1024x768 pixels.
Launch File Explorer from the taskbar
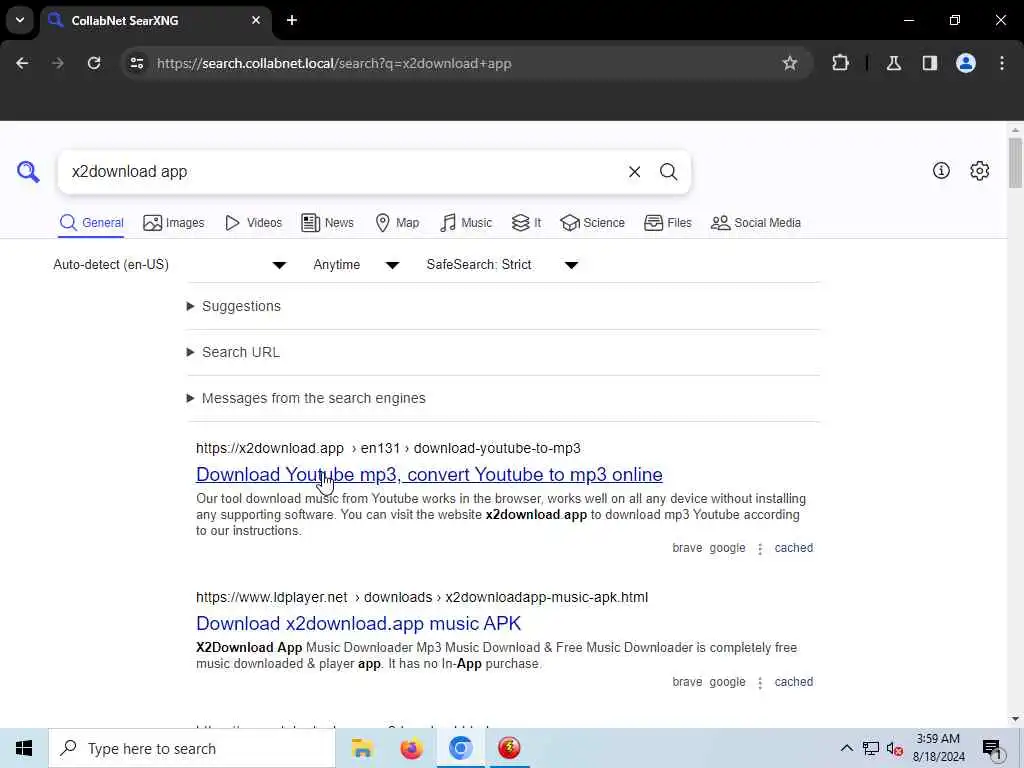(x=362, y=748)
